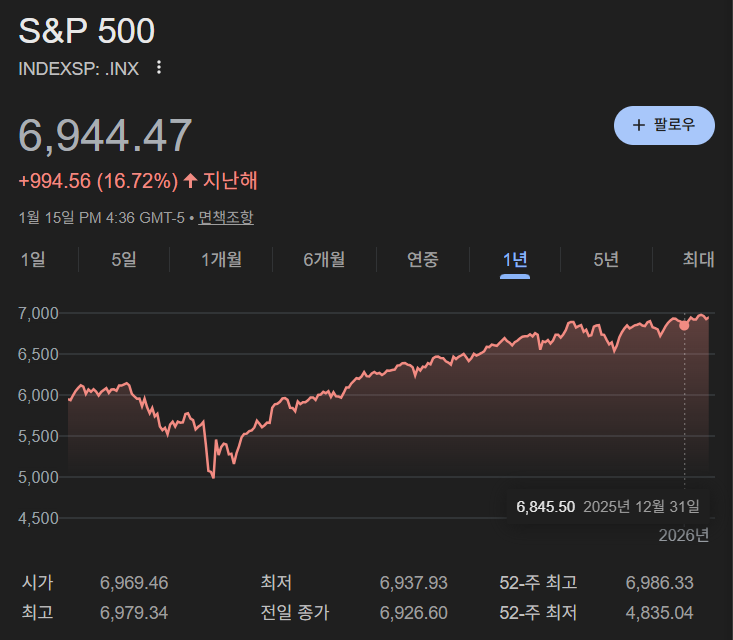Screen dimensions: 733x640
Task: Open the 면책조항 disclaimer link
Action: [x=226, y=217]
